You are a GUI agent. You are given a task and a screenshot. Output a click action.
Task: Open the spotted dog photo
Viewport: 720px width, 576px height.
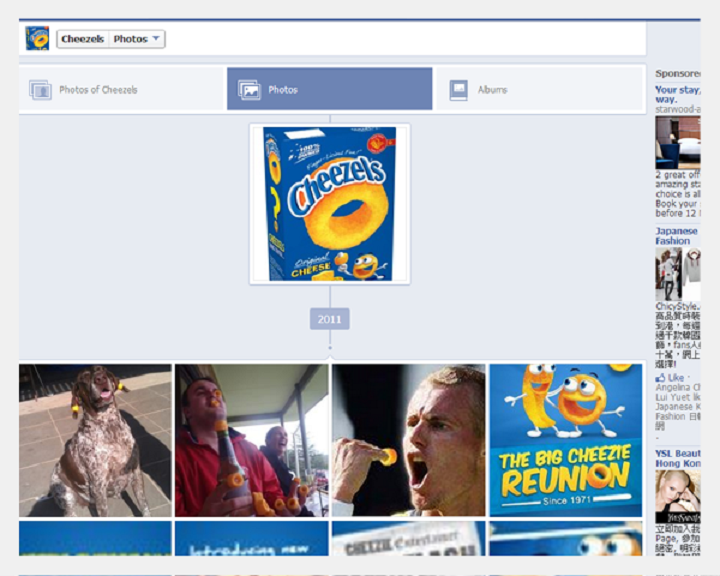tap(95, 440)
